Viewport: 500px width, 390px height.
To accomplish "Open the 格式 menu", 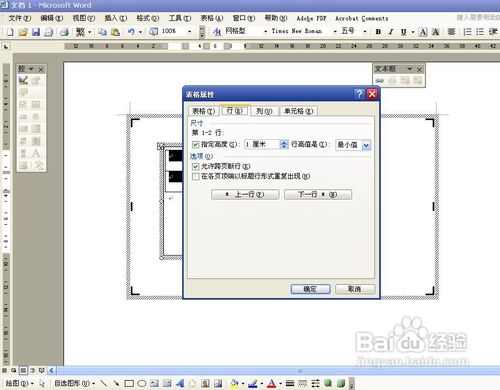I will click(148, 18).
